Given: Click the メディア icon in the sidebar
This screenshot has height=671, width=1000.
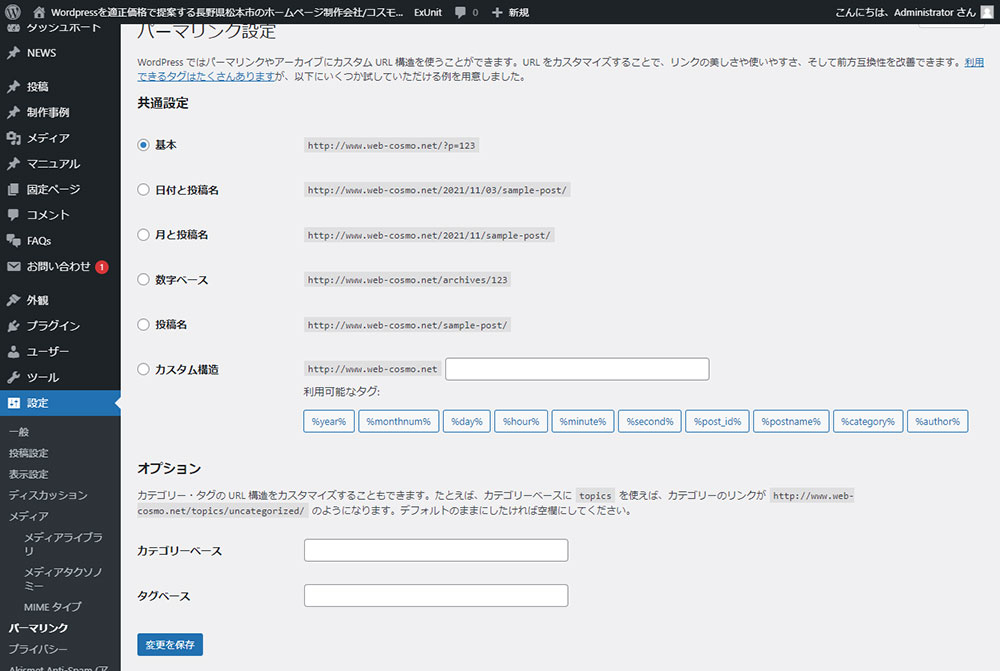Looking at the screenshot, I should [x=13, y=138].
